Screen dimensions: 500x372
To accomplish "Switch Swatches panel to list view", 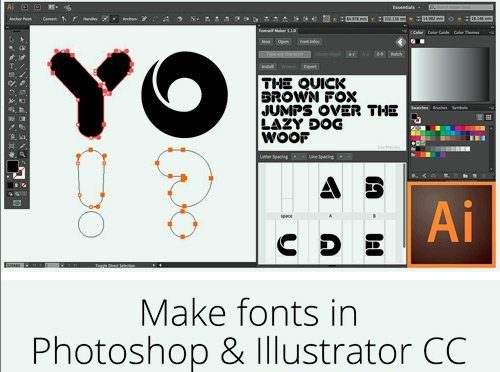I will 480,117.
